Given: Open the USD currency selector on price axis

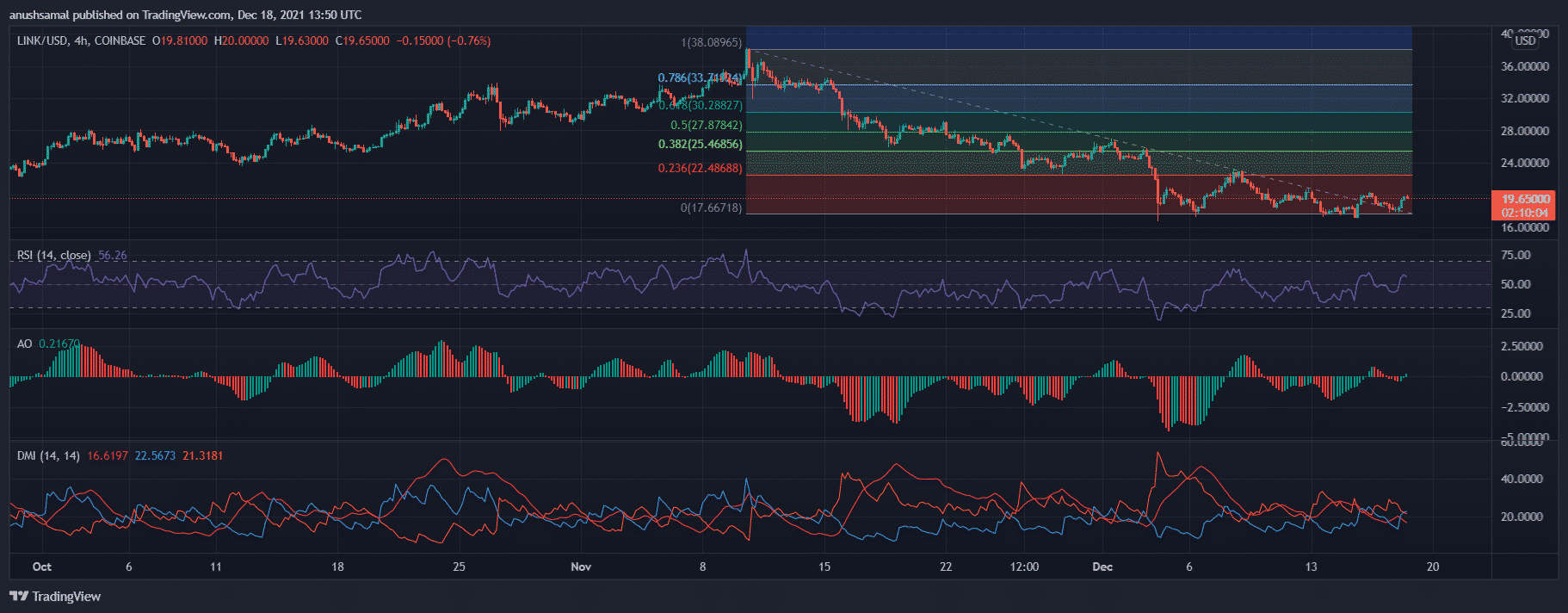Looking at the screenshot, I should tap(1525, 40).
